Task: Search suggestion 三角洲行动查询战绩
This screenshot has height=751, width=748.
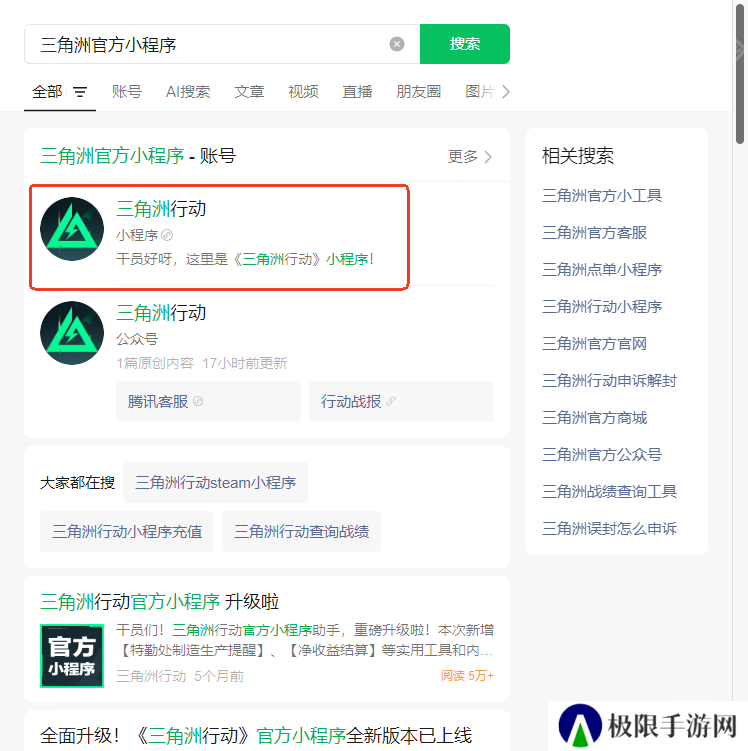Action: click(x=302, y=532)
